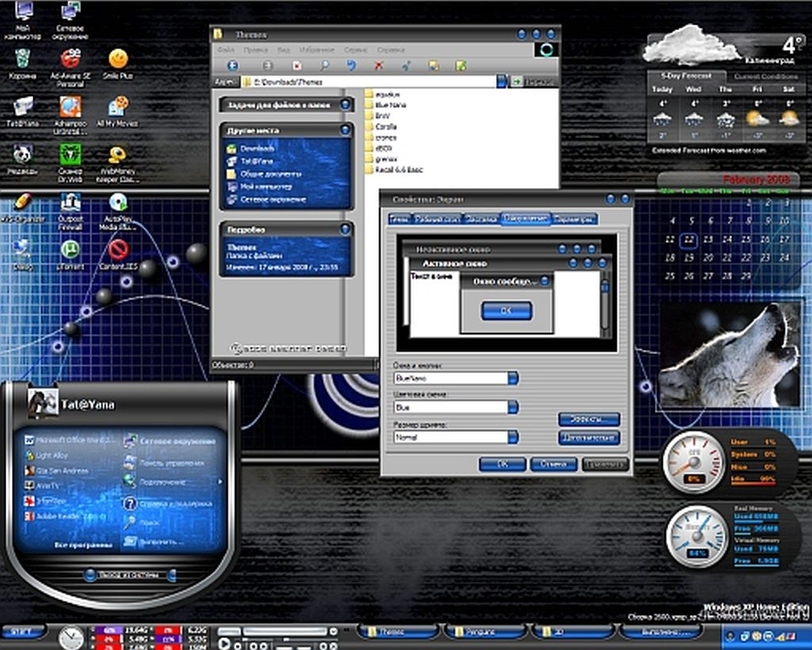Screen dimensions: 812x650
Task: Open the address bar dropdown in Themes window
Action: 501,81
